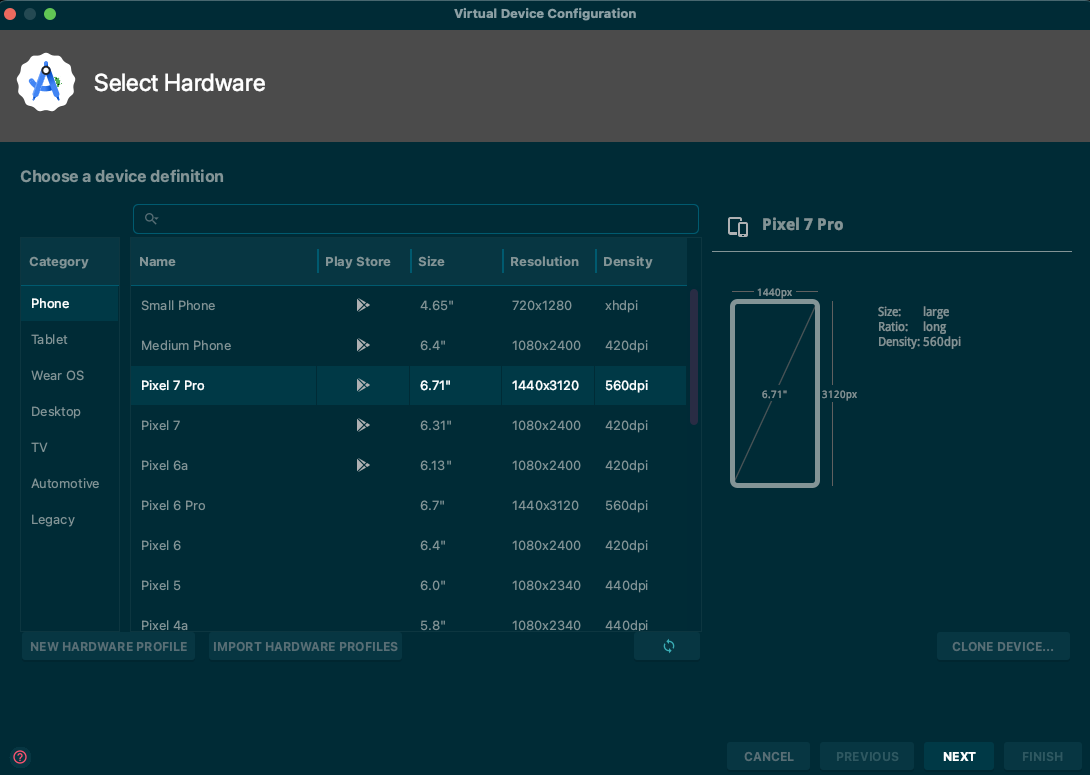Select the Pixel 6 Pro device row
This screenshot has width=1090, height=775.
coord(409,505)
